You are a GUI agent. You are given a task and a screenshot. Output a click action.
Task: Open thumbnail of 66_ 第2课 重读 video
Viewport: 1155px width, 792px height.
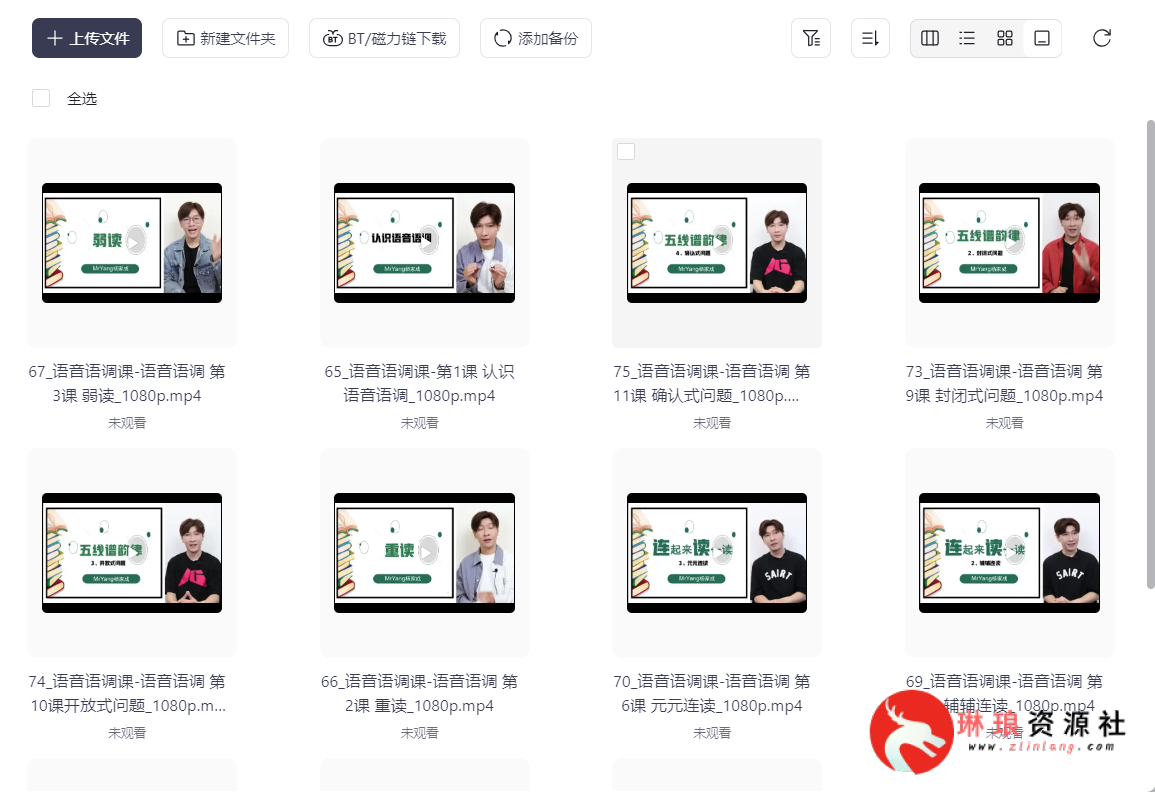[x=424, y=553]
